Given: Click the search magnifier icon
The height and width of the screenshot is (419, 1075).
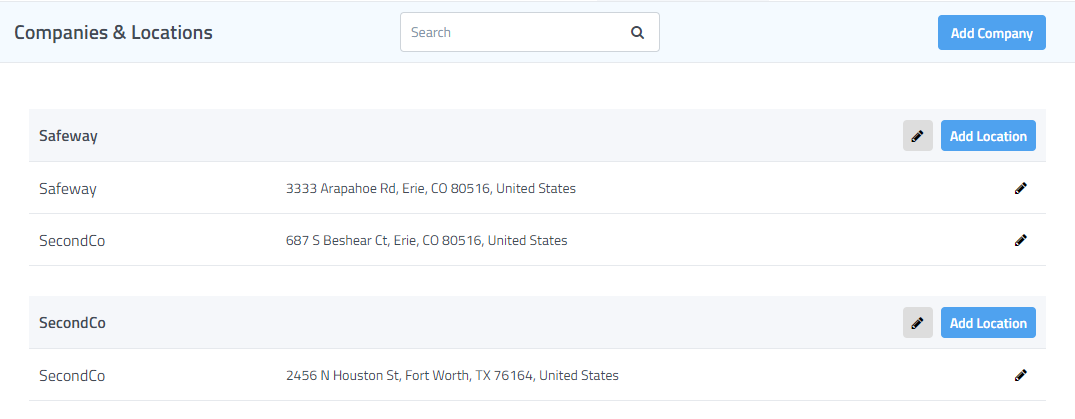Looking at the screenshot, I should click(x=637, y=32).
